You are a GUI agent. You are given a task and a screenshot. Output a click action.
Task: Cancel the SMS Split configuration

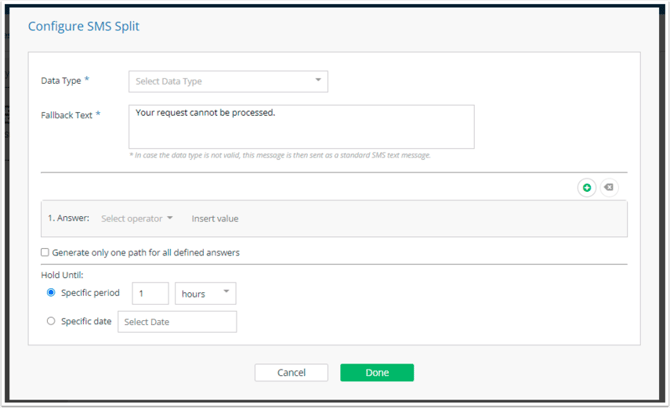[x=291, y=373]
